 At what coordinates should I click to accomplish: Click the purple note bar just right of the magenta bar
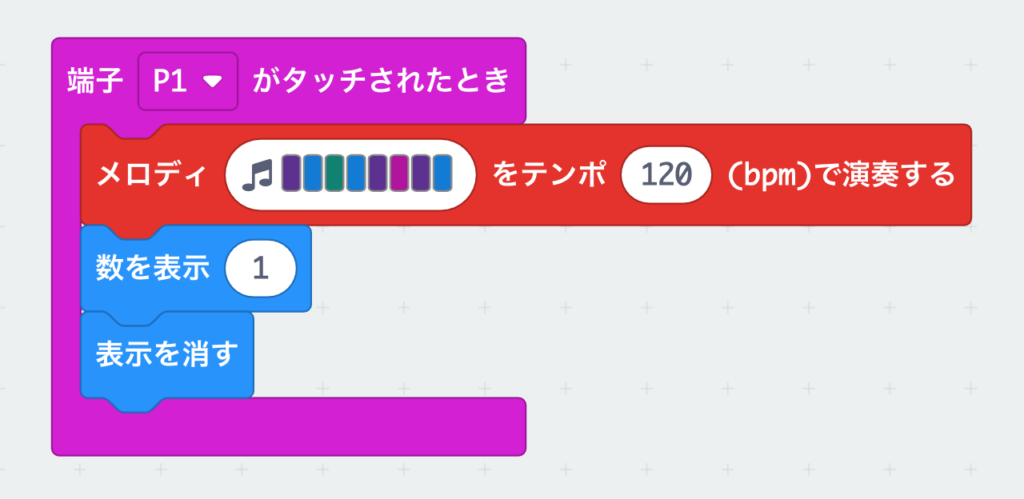420,175
